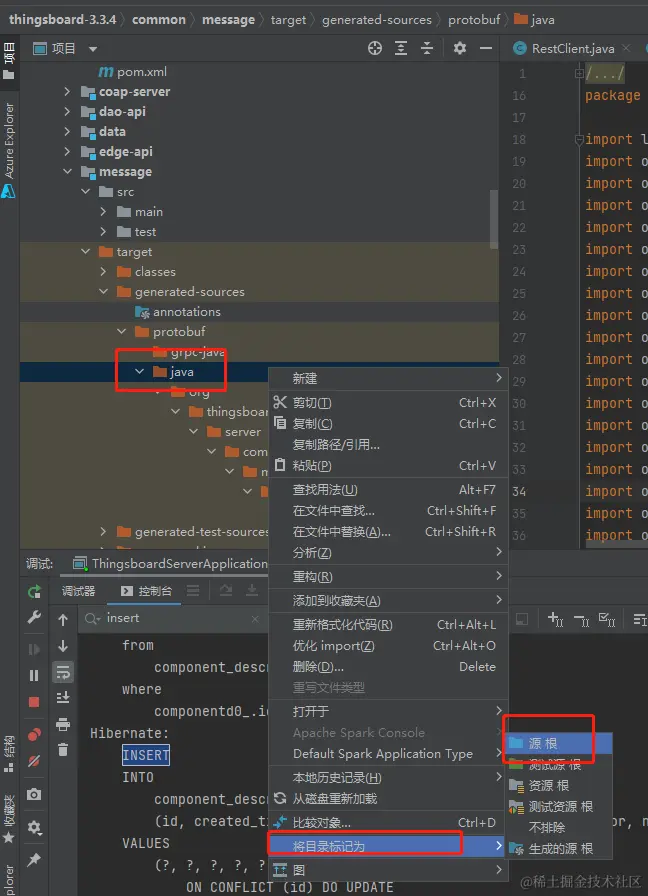Collapse the target folder
Screen dimensions: 648x896
(x=85, y=251)
